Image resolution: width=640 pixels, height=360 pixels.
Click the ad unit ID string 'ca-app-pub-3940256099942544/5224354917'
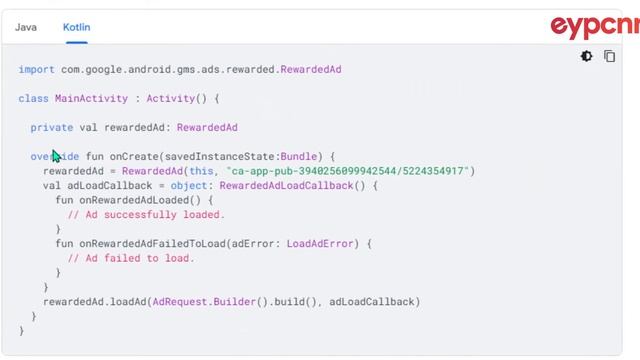tap(347, 171)
